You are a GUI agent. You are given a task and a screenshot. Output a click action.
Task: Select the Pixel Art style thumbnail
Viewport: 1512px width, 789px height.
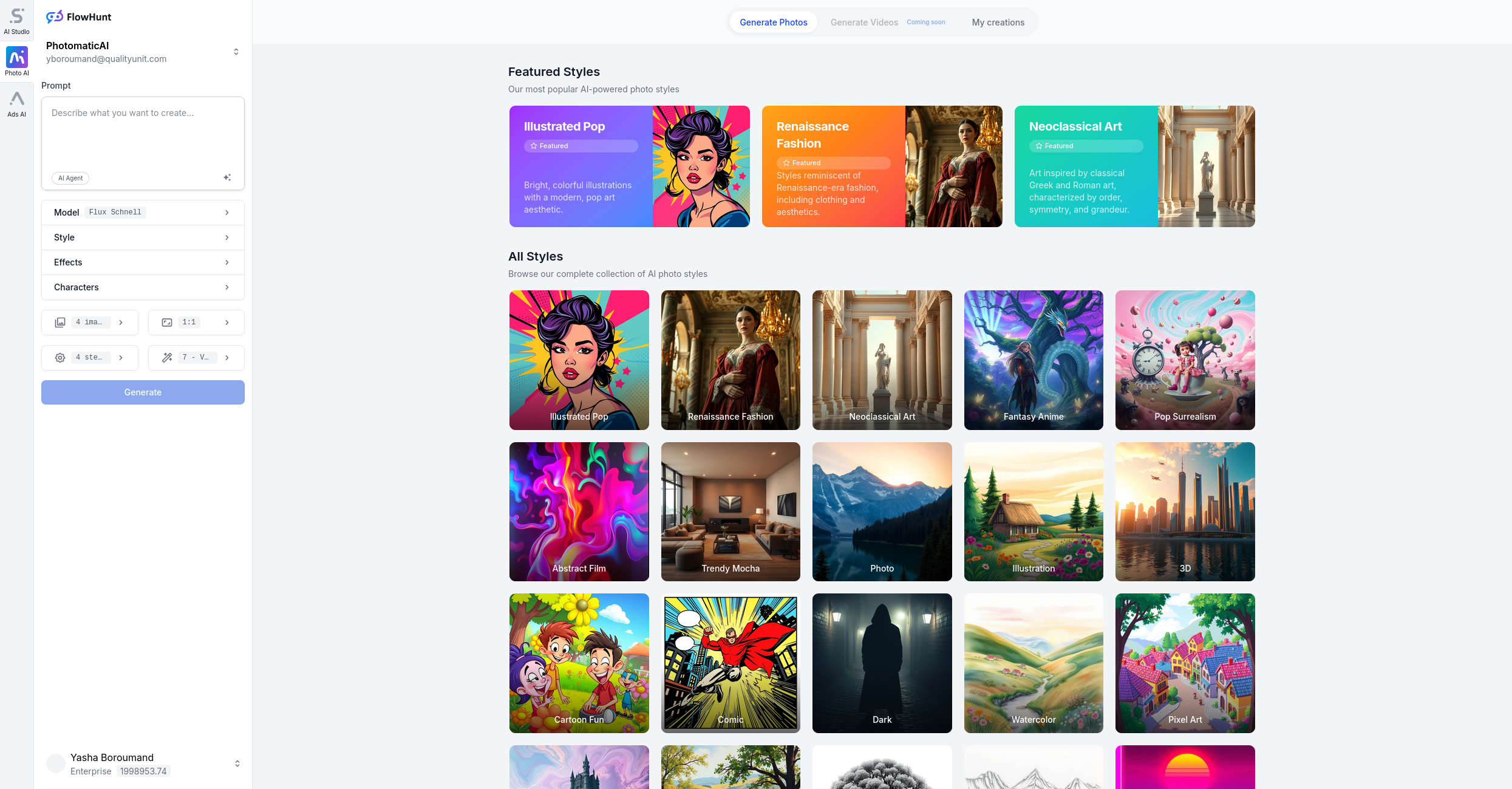[x=1184, y=663]
